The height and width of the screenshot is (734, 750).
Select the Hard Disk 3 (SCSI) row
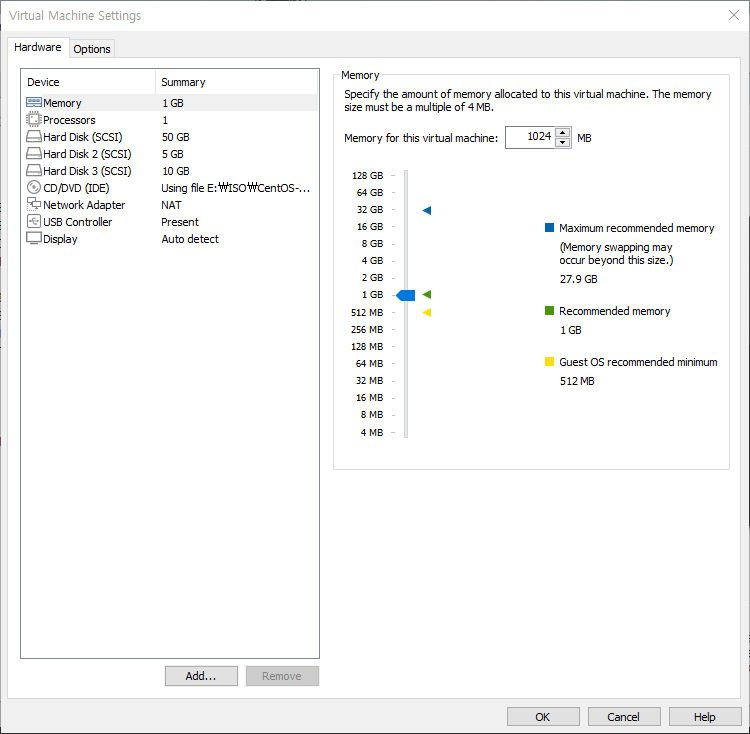pyautogui.click(x=171, y=171)
